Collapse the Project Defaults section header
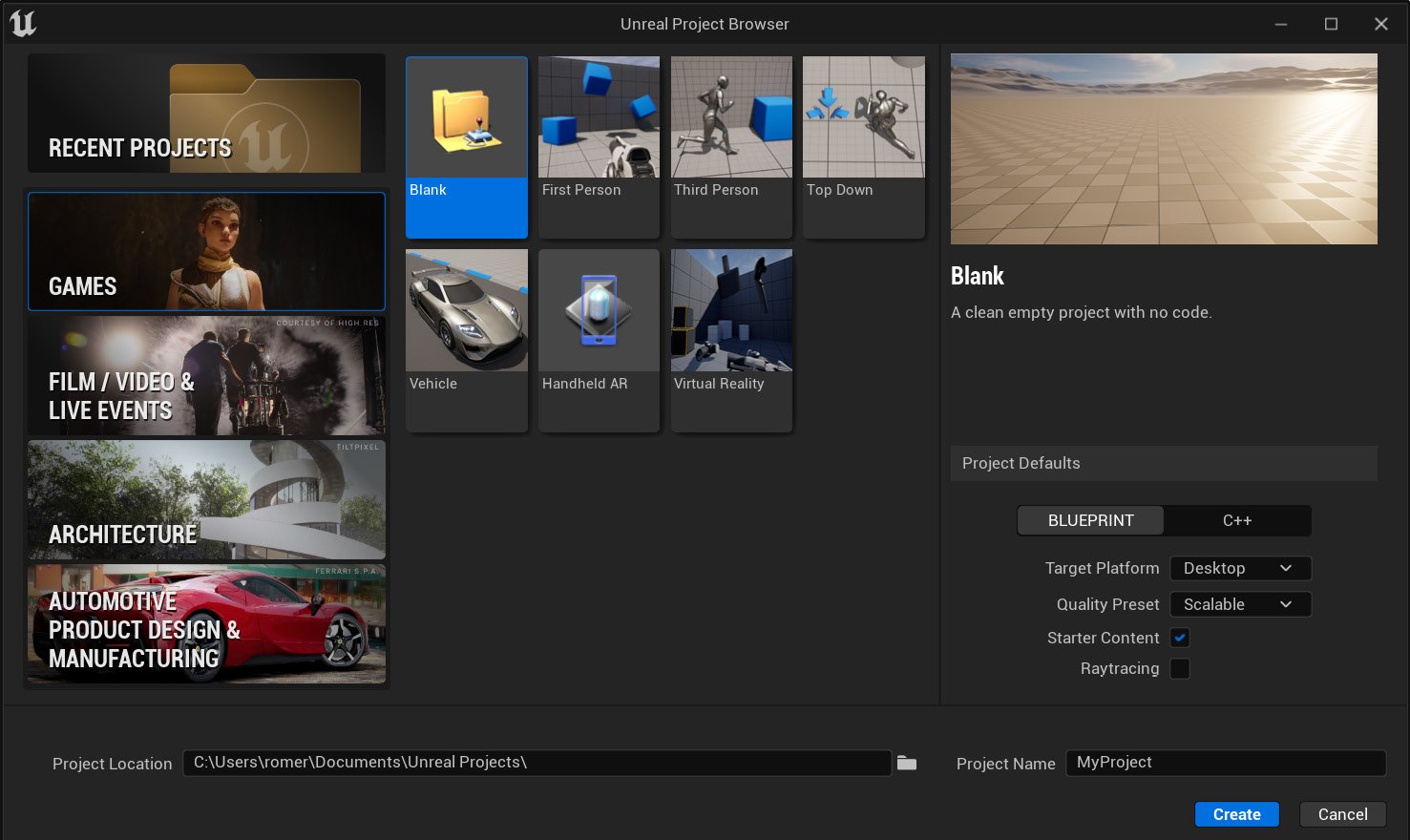 pyautogui.click(x=1164, y=463)
